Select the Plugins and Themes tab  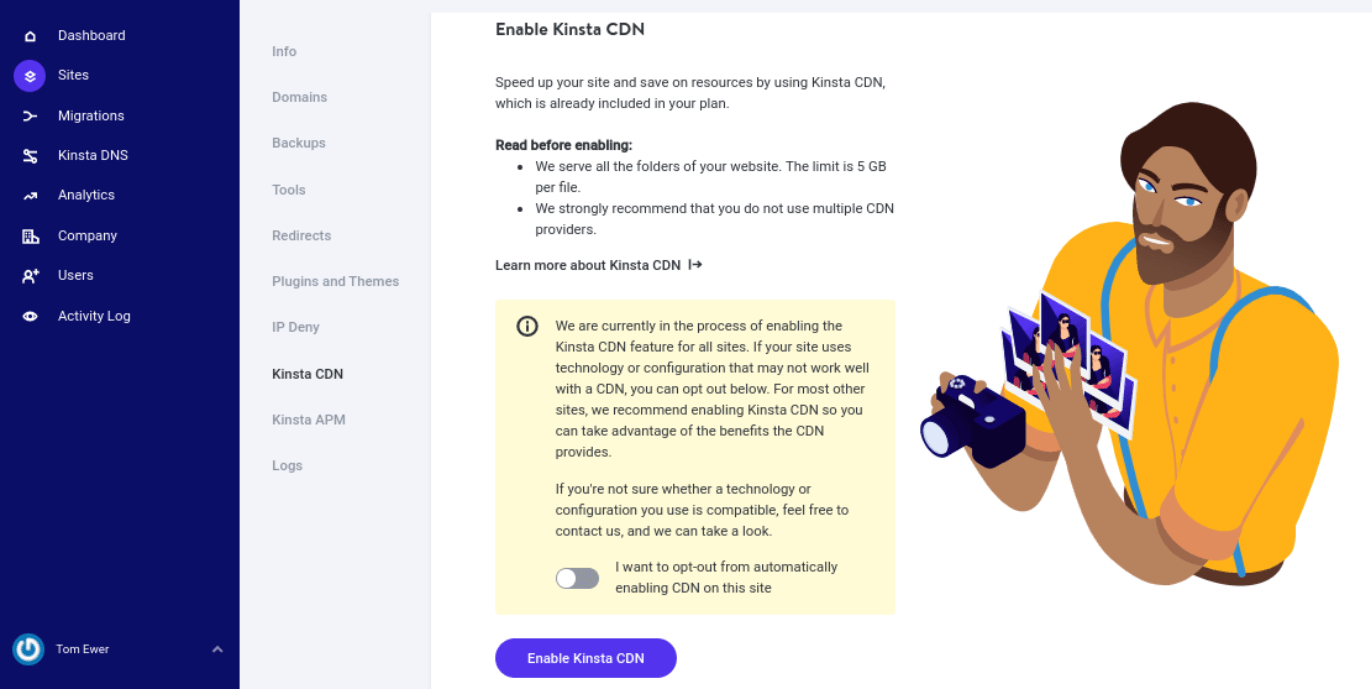click(335, 281)
